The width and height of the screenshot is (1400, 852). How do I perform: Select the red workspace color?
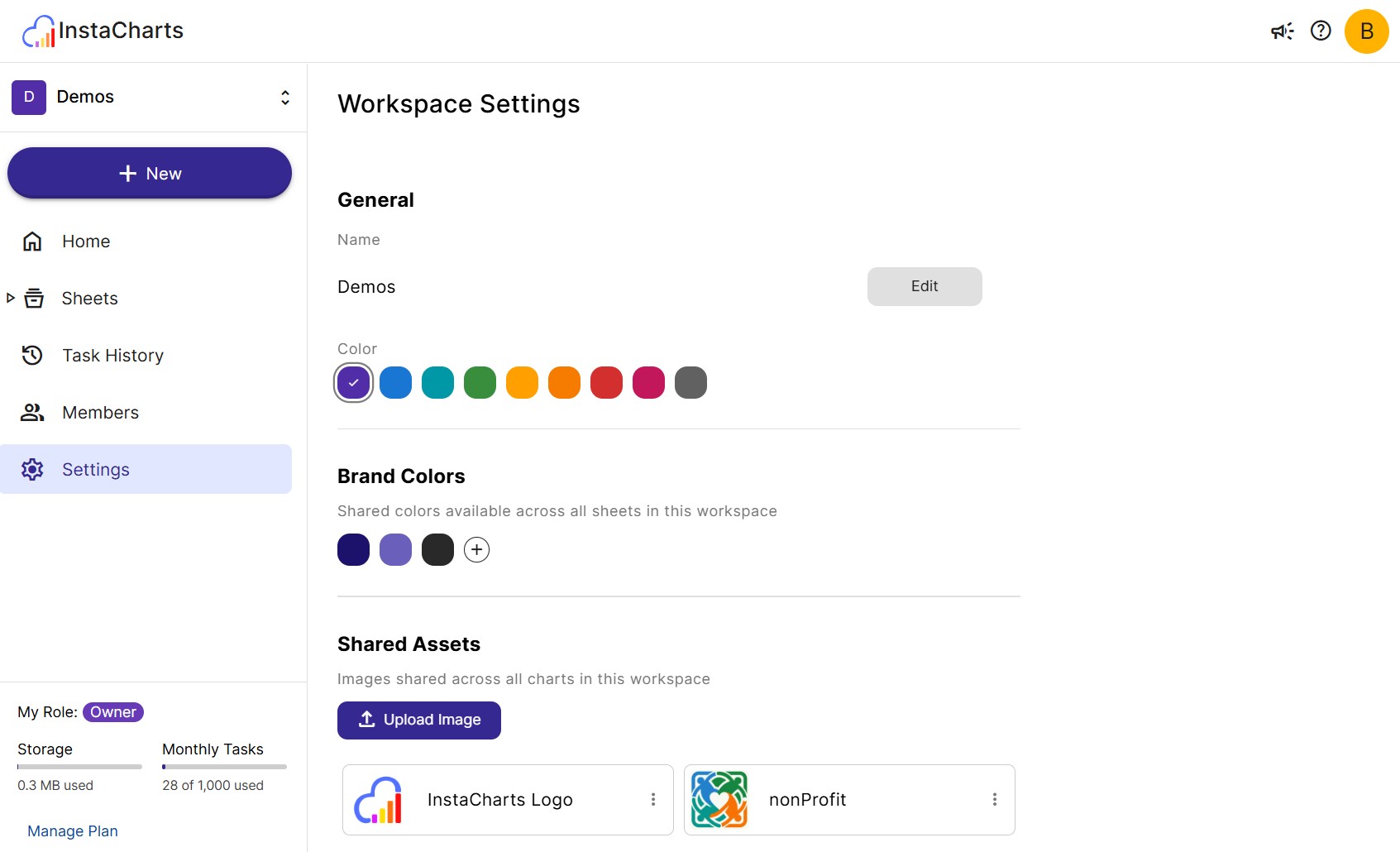606,382
